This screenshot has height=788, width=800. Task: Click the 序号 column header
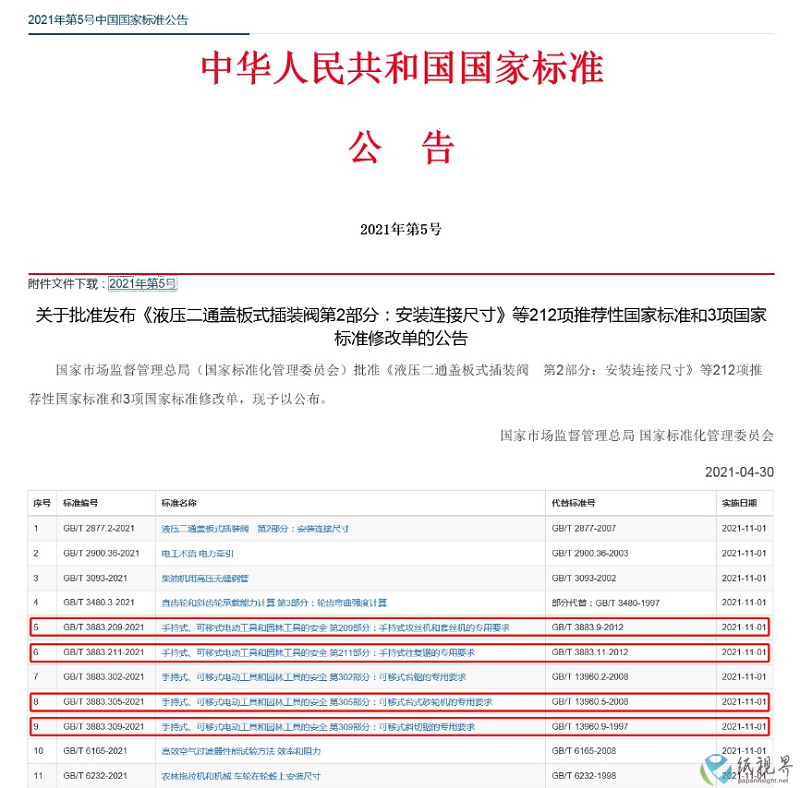click(42, 503)
